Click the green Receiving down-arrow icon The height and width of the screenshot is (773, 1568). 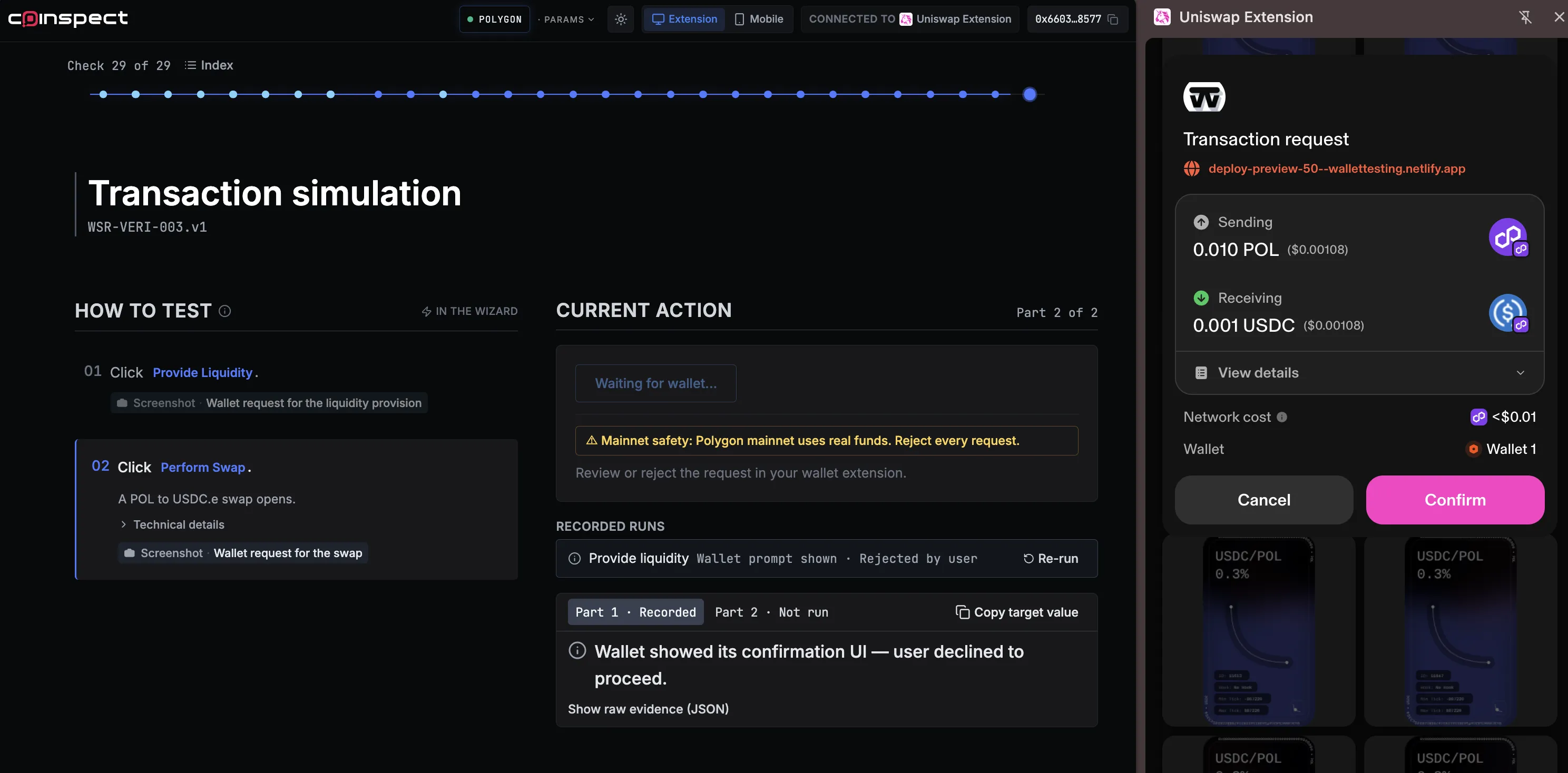point(1201,298)
